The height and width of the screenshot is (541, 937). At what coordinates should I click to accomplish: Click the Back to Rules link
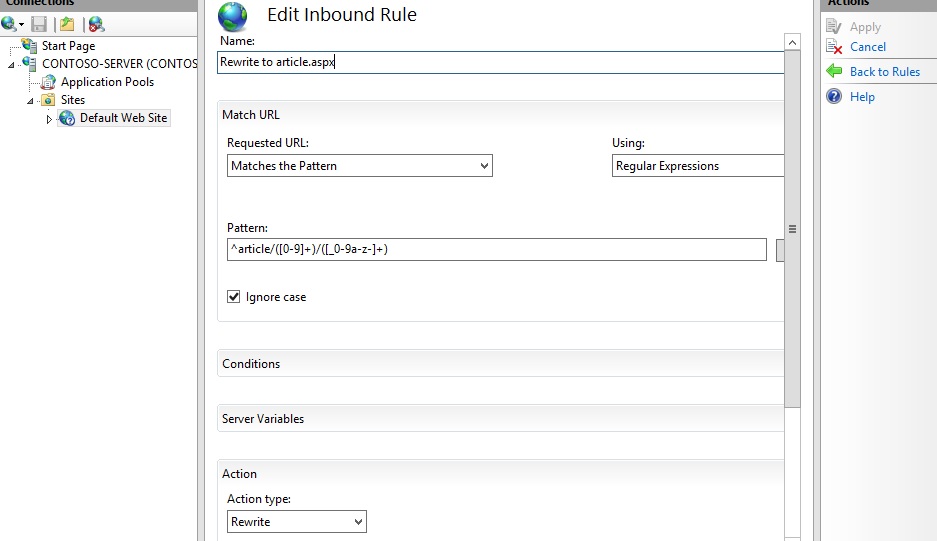tap(884, 72)
